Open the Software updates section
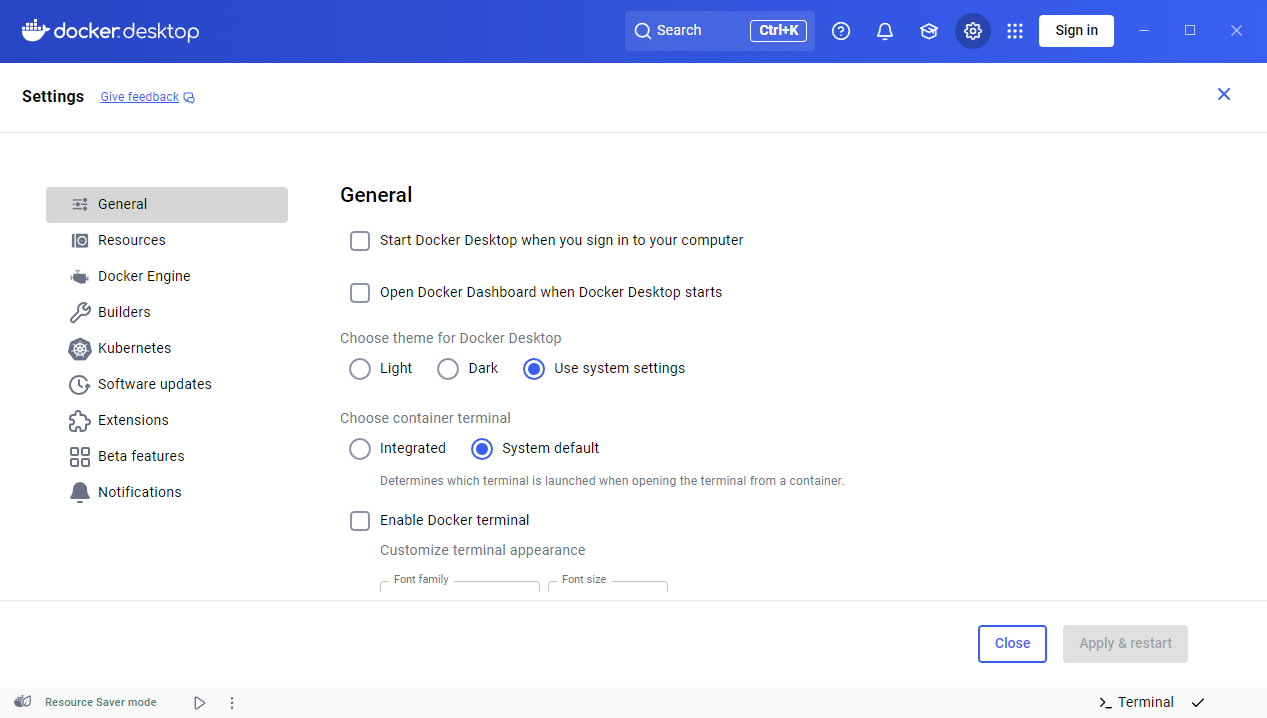The width and height of the screenshot is (1267, 718). [153, 384]
